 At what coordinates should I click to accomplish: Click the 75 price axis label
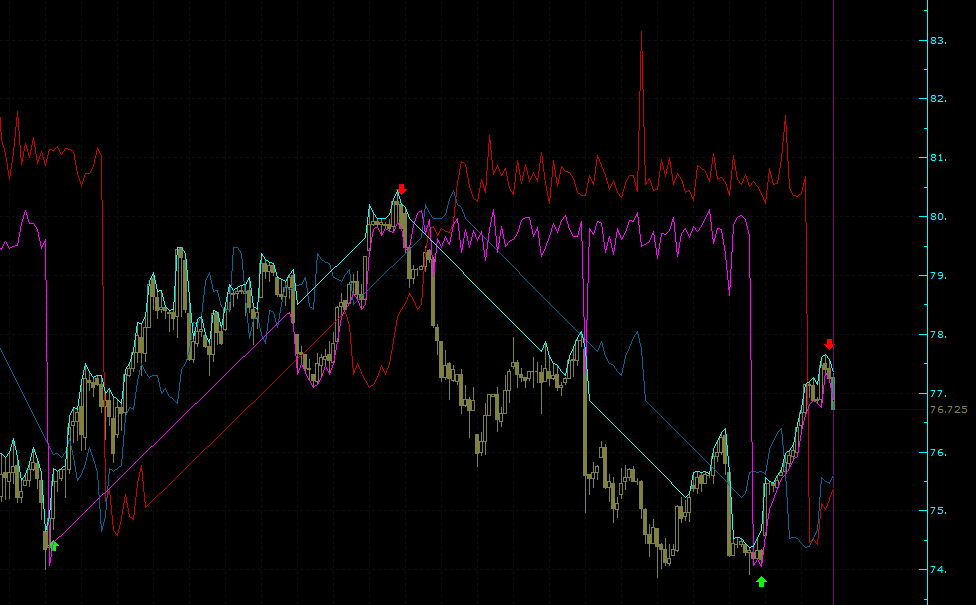[x=938, y=511]
